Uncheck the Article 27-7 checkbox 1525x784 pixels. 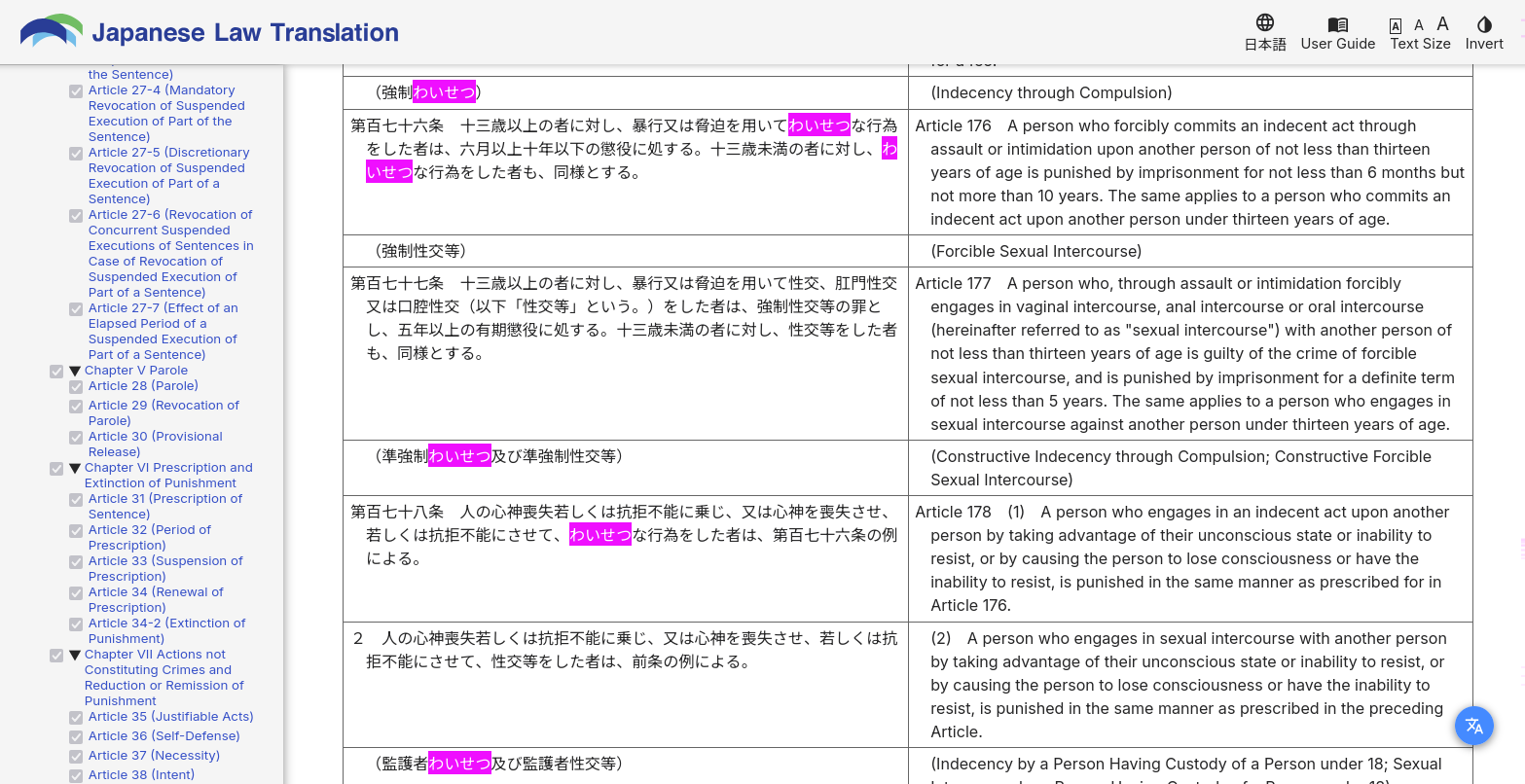point(76,309)
